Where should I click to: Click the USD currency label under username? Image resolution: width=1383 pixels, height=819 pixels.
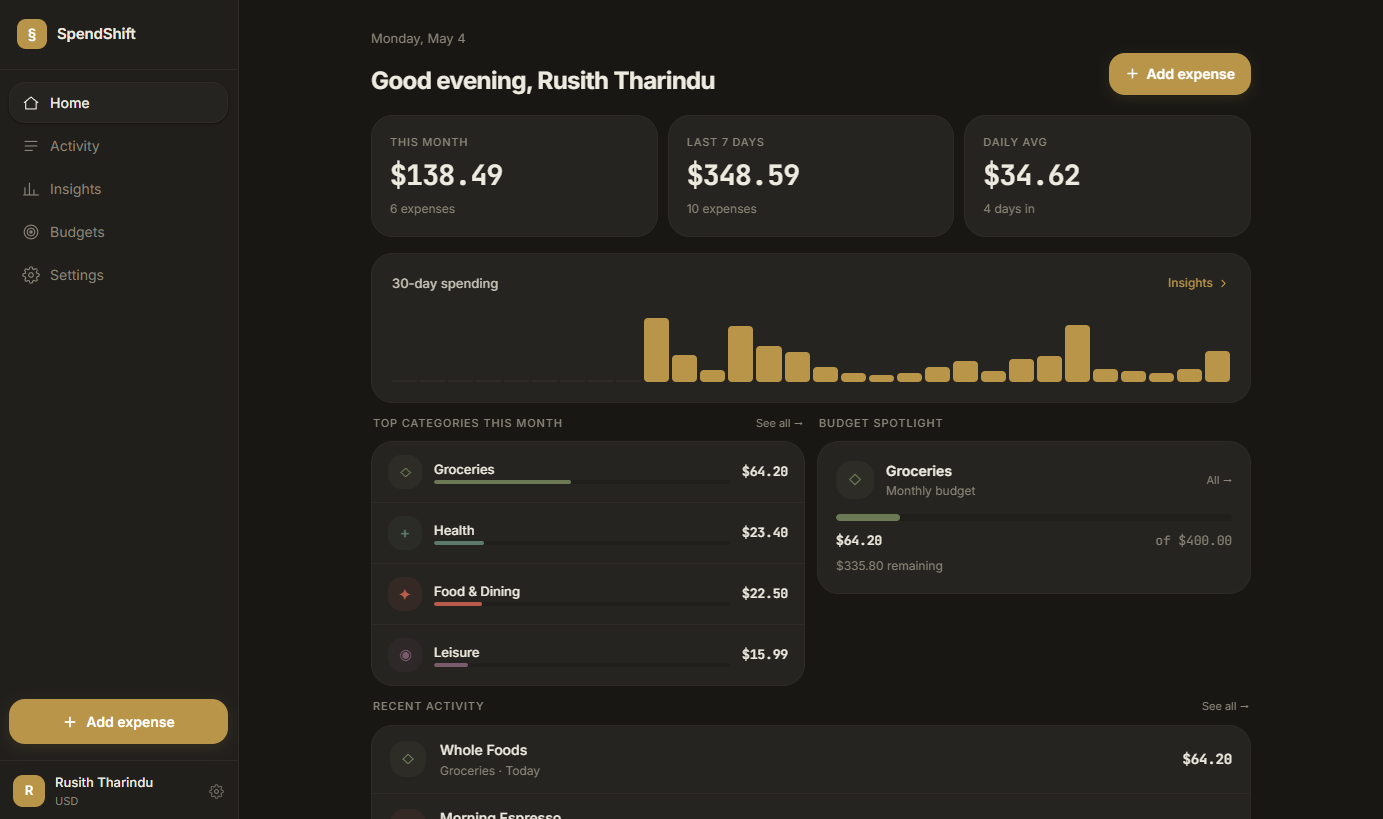[x=67, y=801]
